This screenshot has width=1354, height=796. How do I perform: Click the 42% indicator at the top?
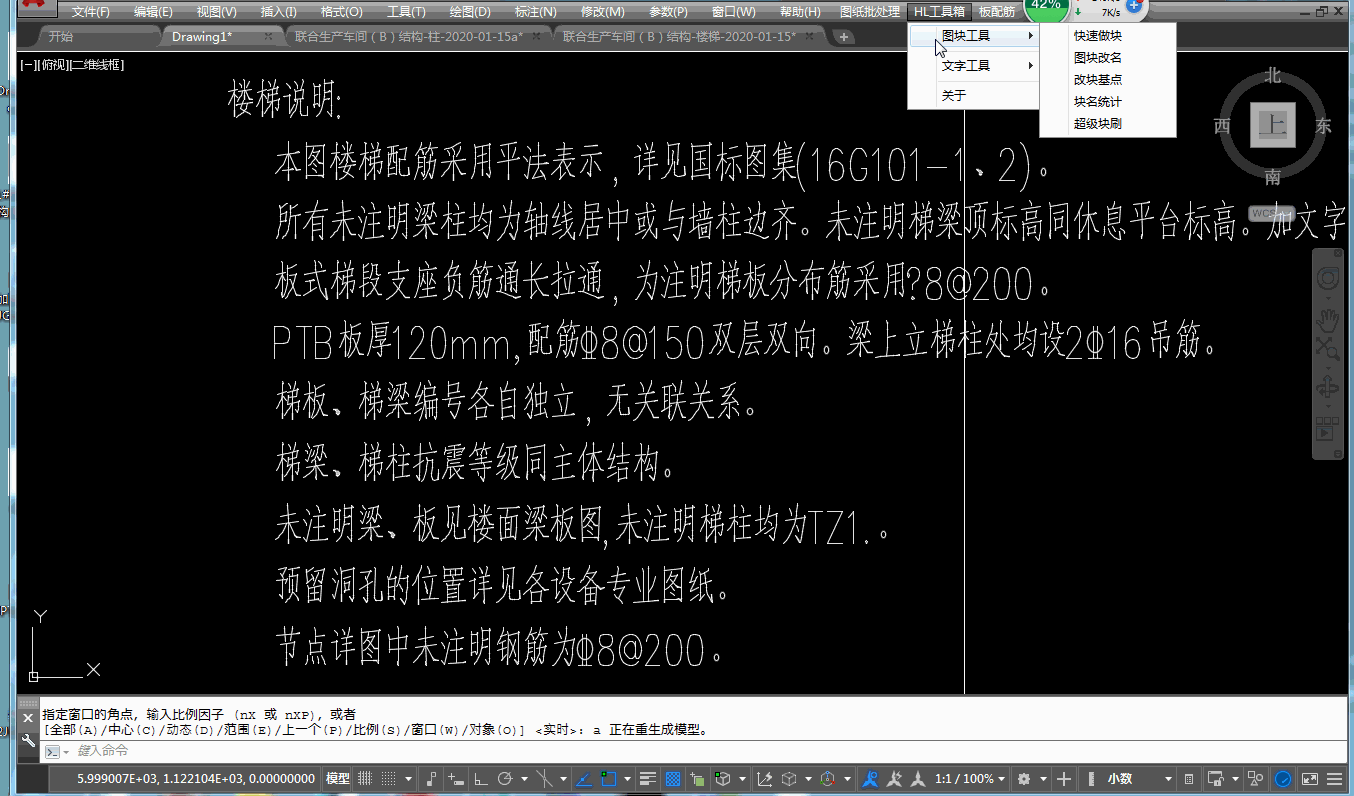pos(1047,8)
